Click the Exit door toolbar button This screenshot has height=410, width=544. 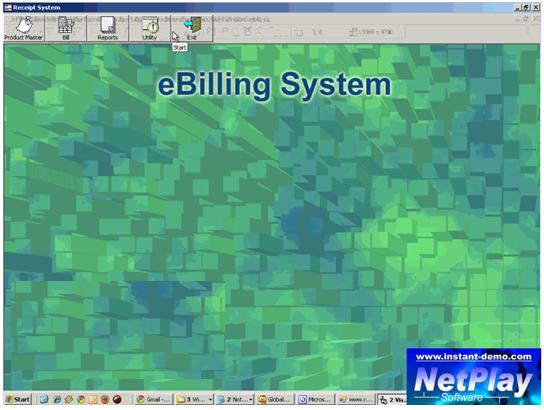(x=192, y=28)
